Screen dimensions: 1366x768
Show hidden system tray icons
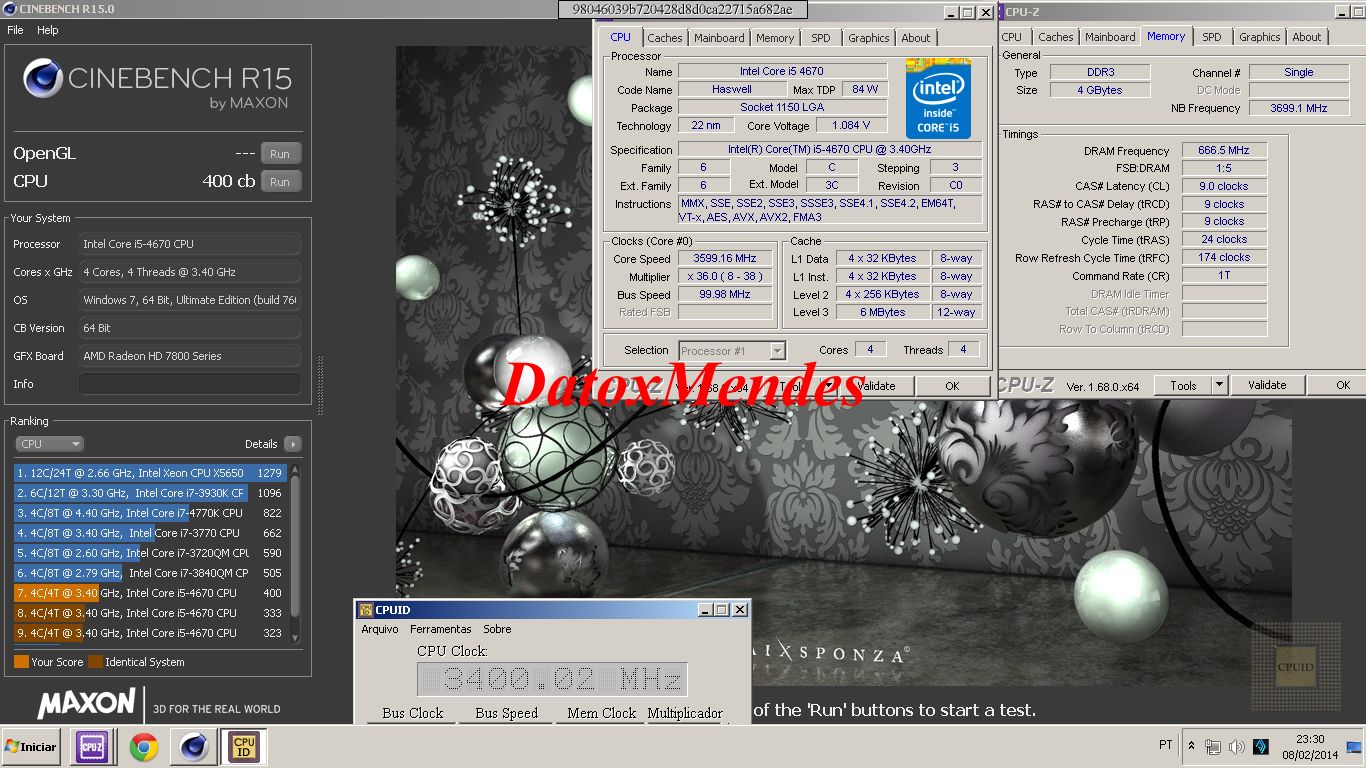click(x=1191, y=746)
